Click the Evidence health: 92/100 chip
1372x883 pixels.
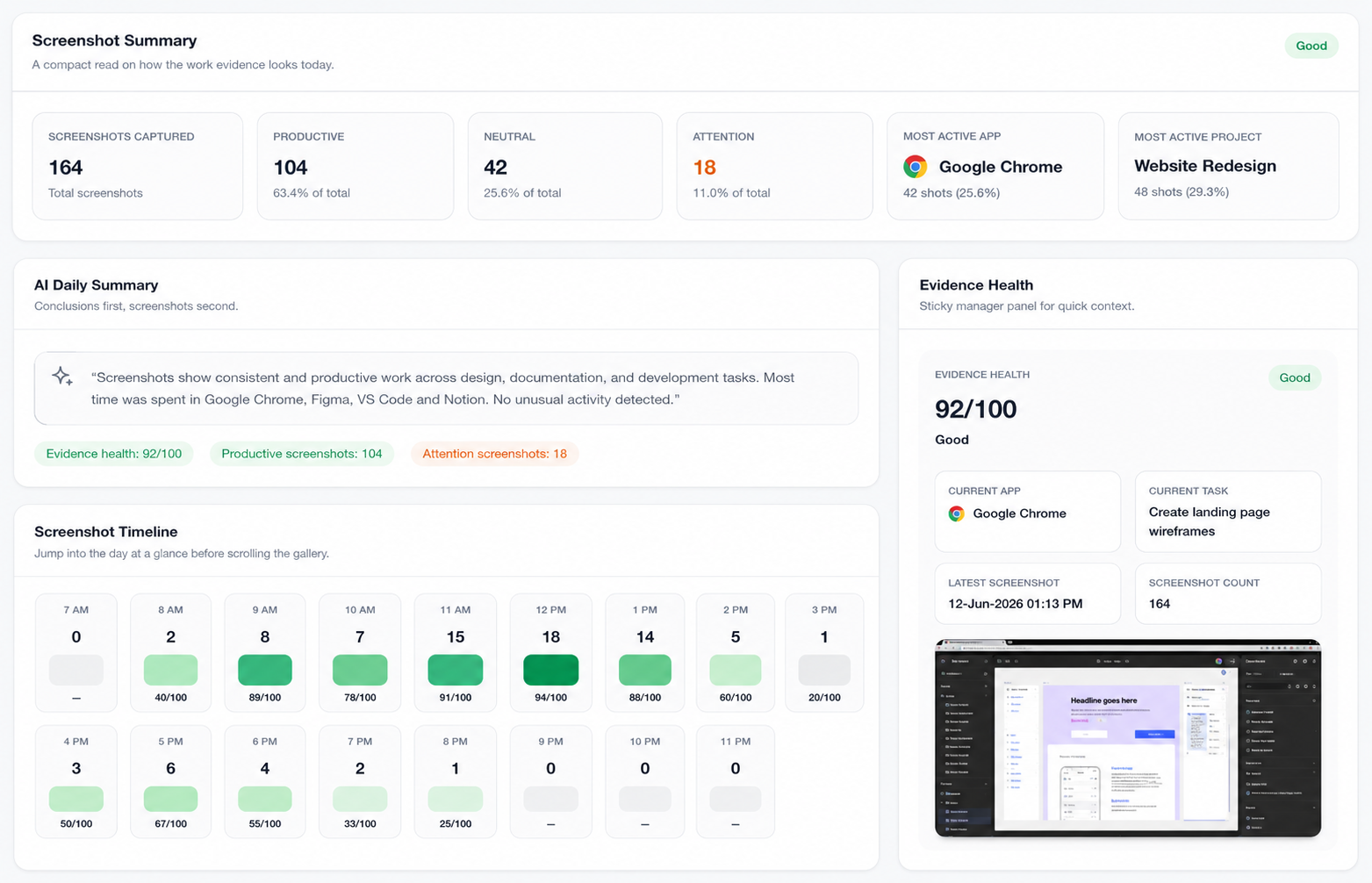point(114,454)
